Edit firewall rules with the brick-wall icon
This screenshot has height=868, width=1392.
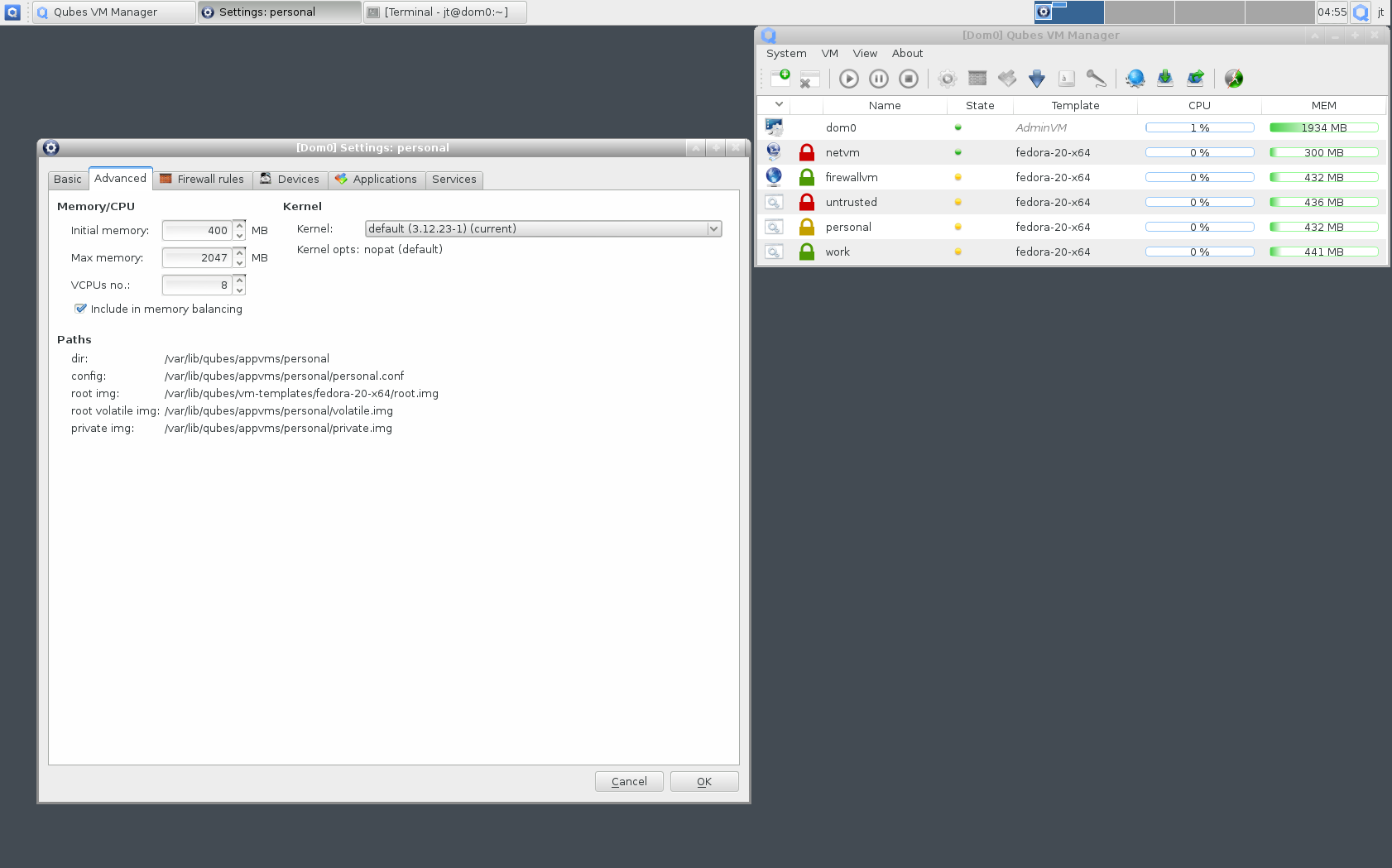tap(977, 78)
